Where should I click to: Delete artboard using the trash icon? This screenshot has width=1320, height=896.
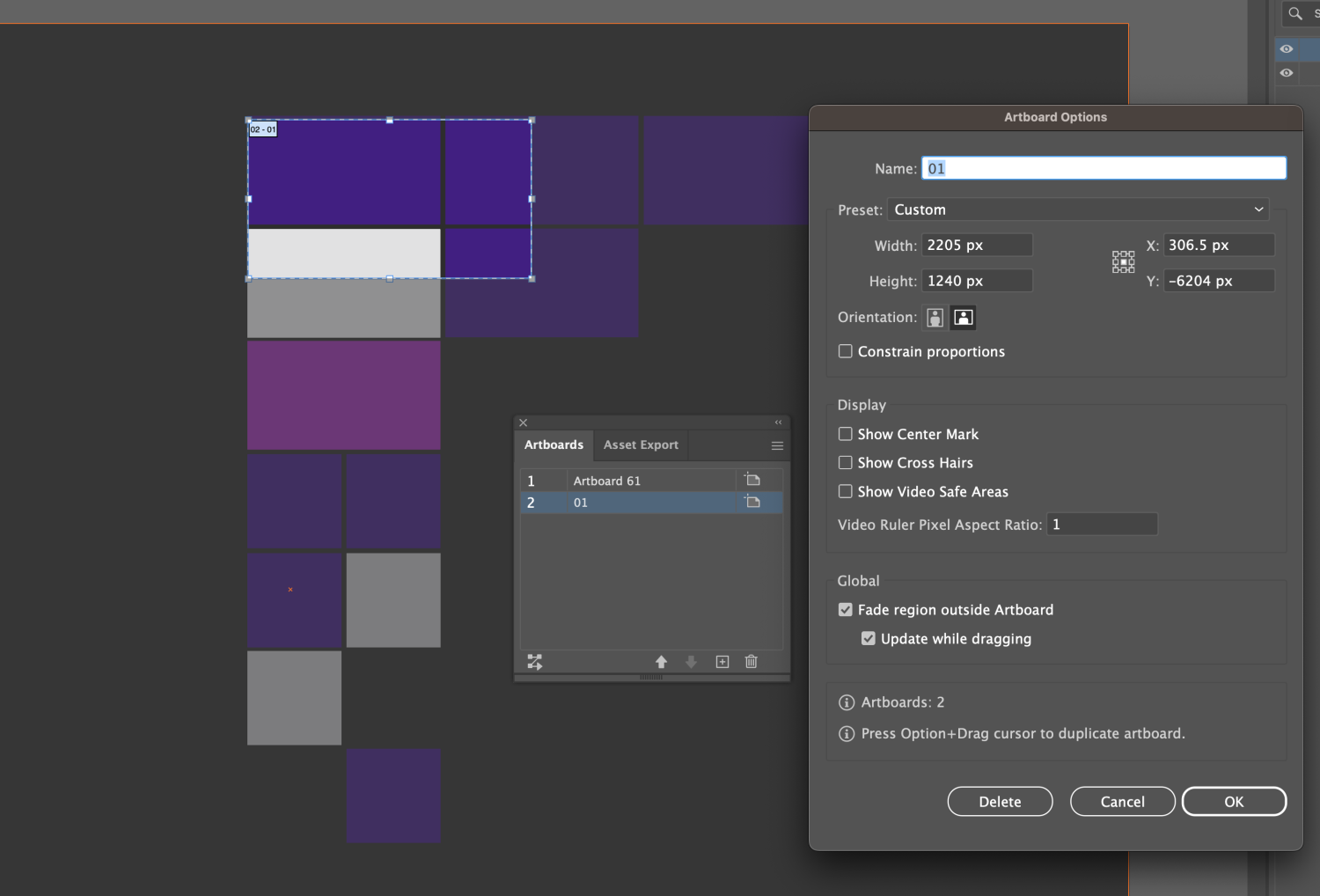click(752, 662)
